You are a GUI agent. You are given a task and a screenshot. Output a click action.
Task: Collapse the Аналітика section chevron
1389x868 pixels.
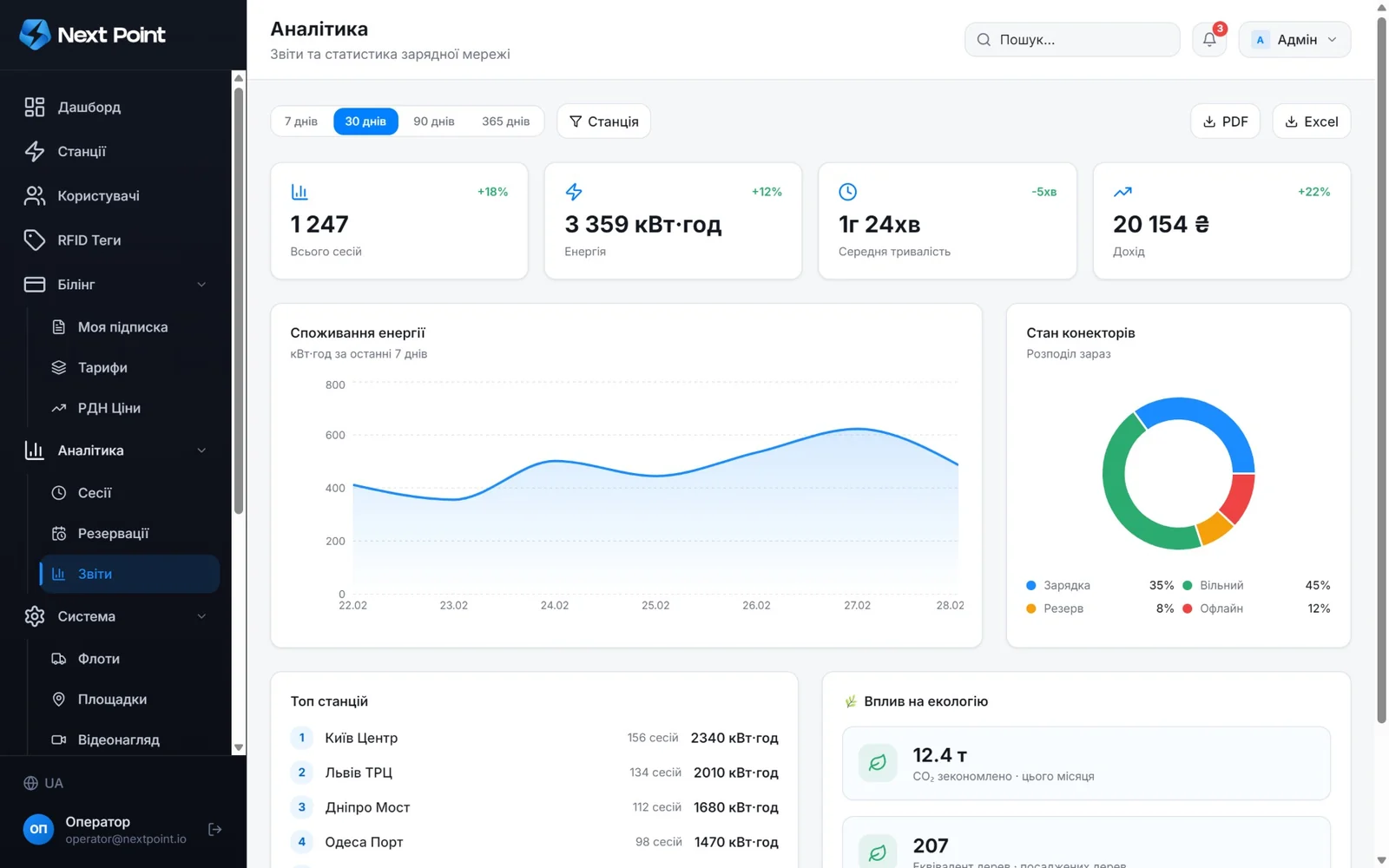(201, 450)
